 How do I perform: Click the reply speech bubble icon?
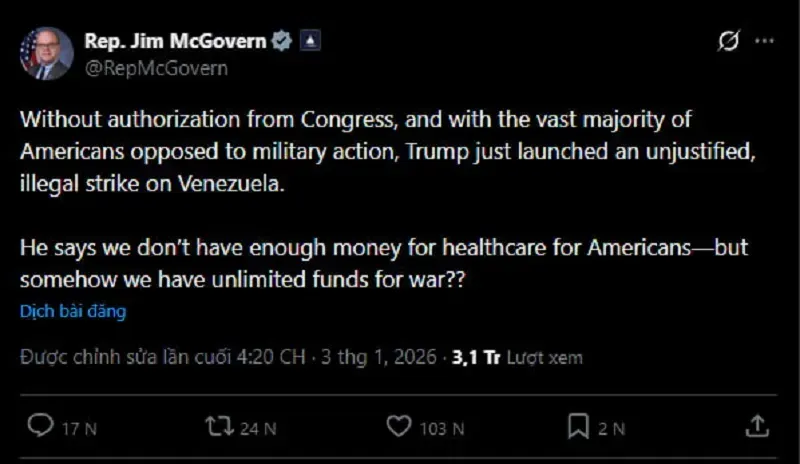coord(39,427)
